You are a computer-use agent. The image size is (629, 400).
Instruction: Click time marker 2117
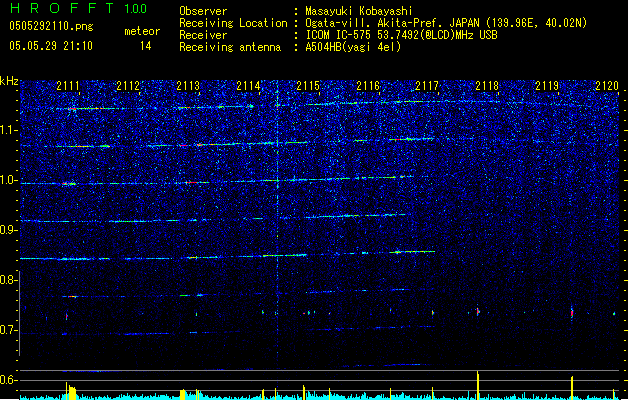click(x=427, y=85)
